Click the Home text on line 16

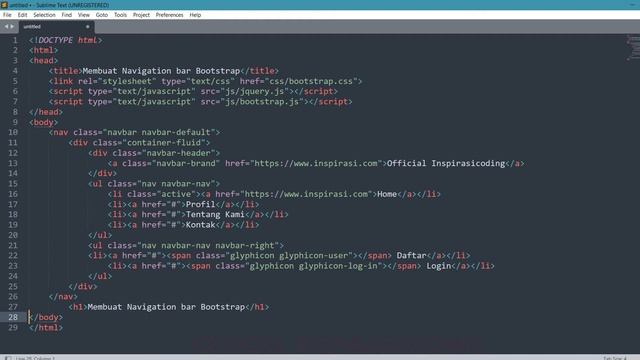pyautogui.click(x=387, y=194)
